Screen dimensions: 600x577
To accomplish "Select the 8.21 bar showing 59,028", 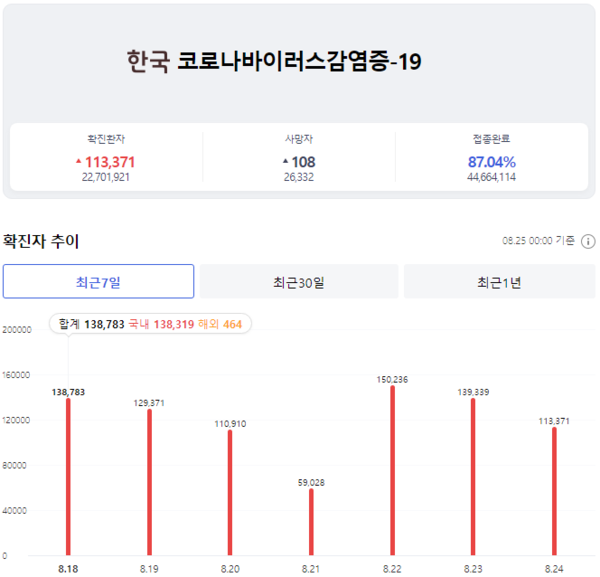I will pos(311,522).
